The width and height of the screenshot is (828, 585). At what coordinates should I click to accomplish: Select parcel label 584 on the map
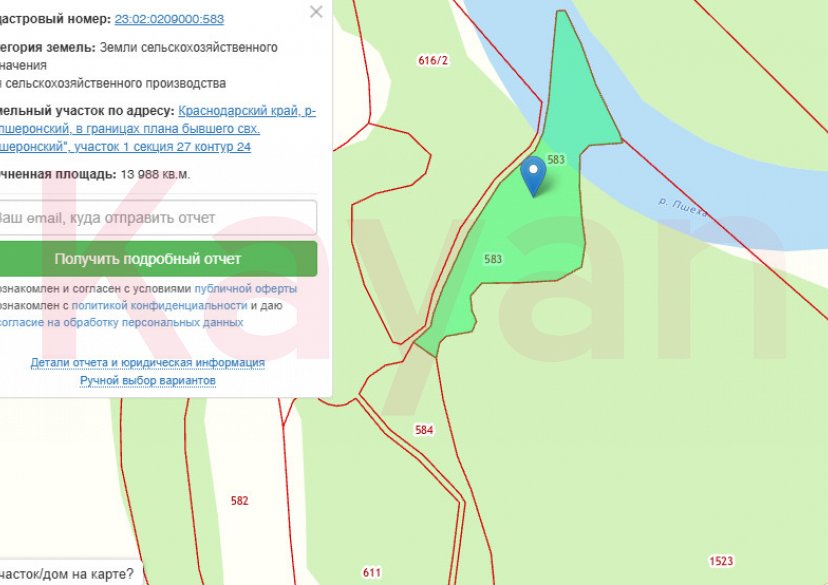pos(424,430)
